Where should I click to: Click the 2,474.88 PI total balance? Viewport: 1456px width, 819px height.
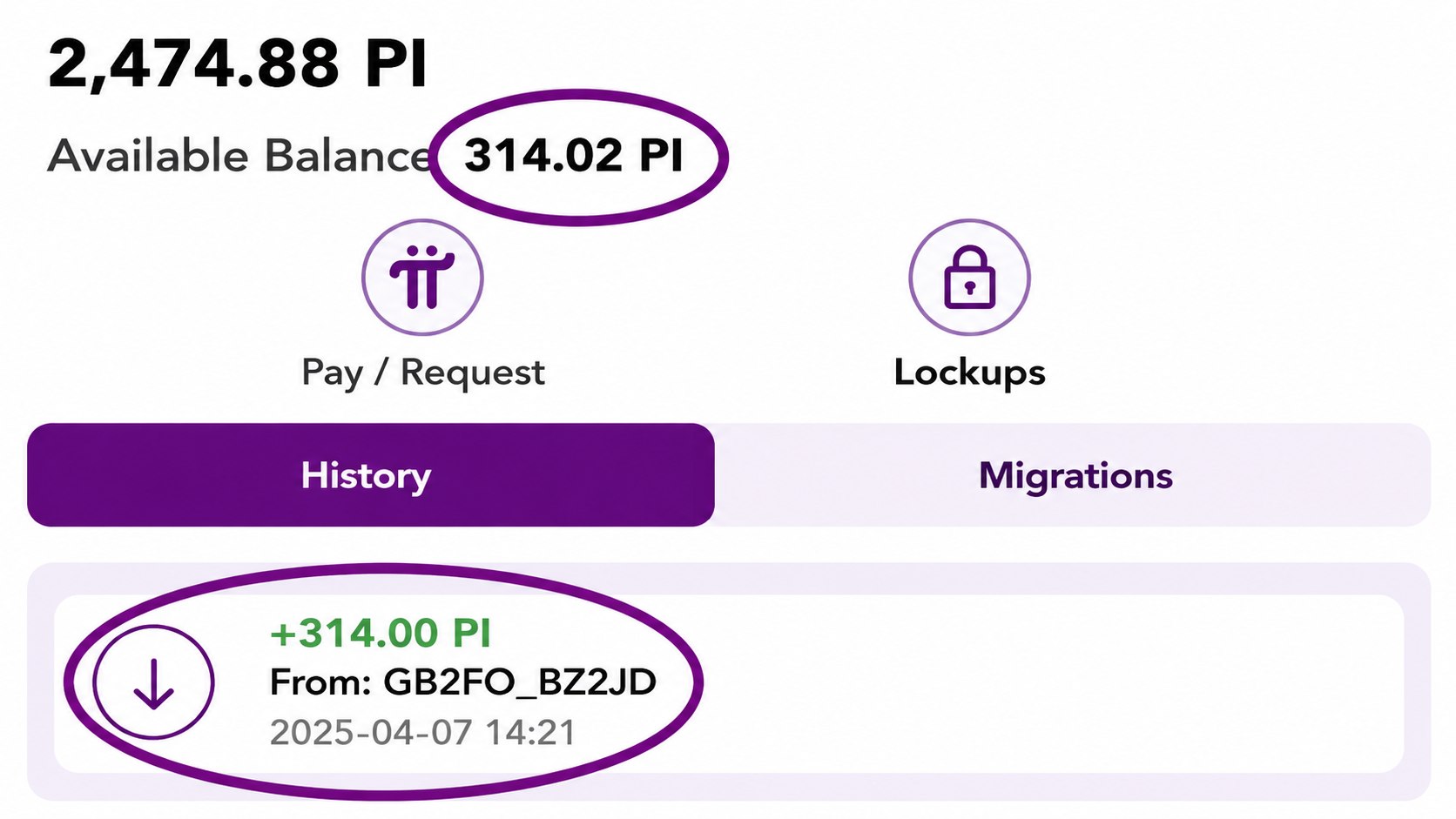[x=238, y=64]
